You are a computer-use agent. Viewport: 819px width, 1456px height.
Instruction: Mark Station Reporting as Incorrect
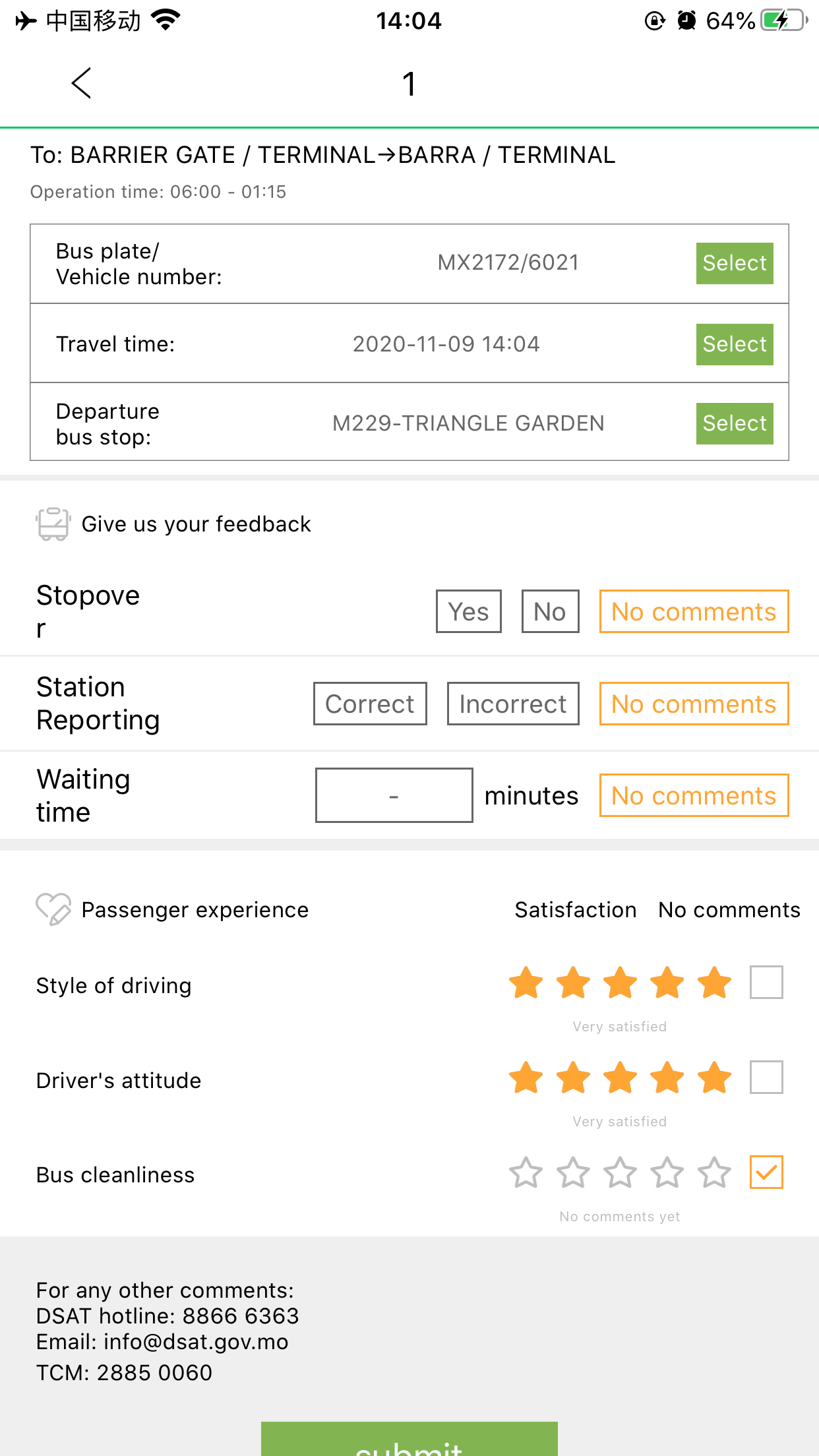click(x=513, y=704)
